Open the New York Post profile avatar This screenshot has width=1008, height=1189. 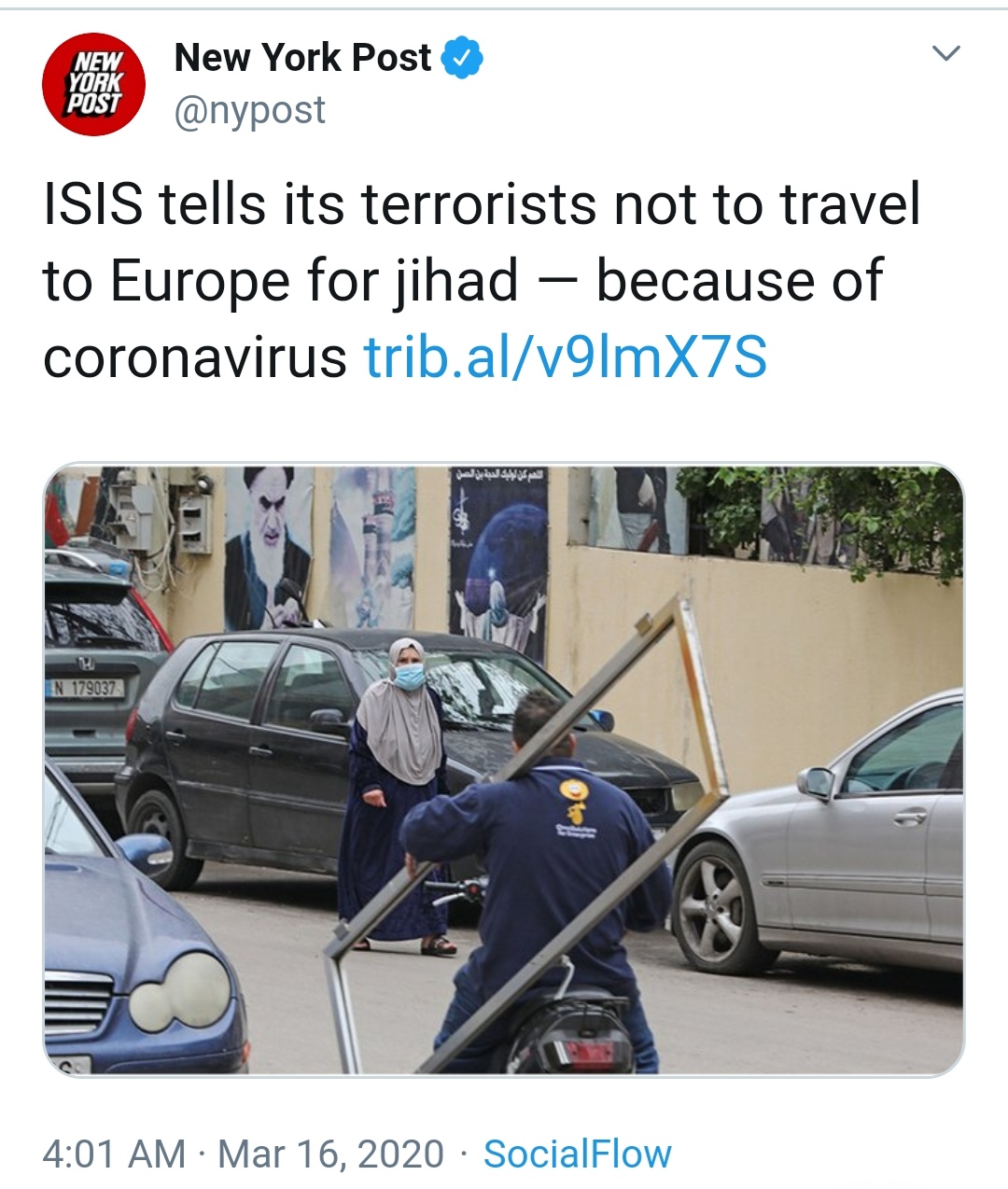tap(93, 84)
